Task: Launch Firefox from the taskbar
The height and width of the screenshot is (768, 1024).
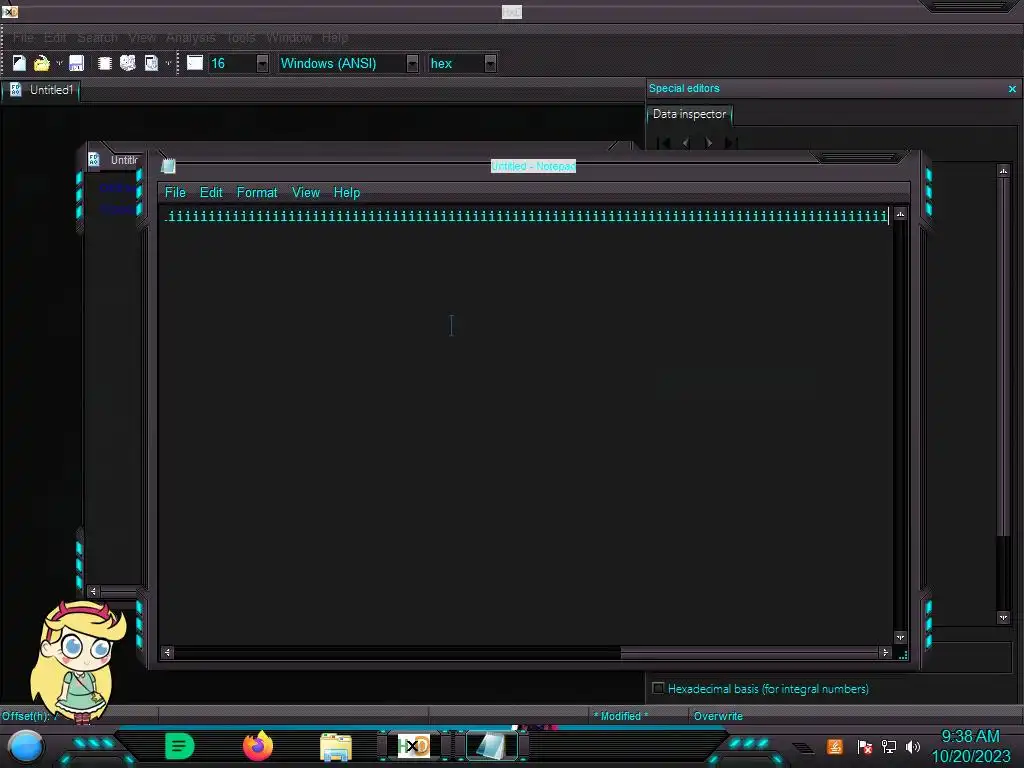Action: 258,746
